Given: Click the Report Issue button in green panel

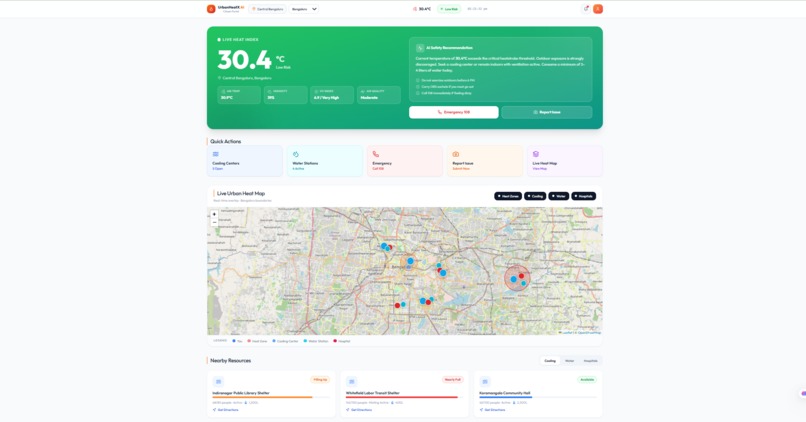Looking at the screenshot, I should (546, 112).
